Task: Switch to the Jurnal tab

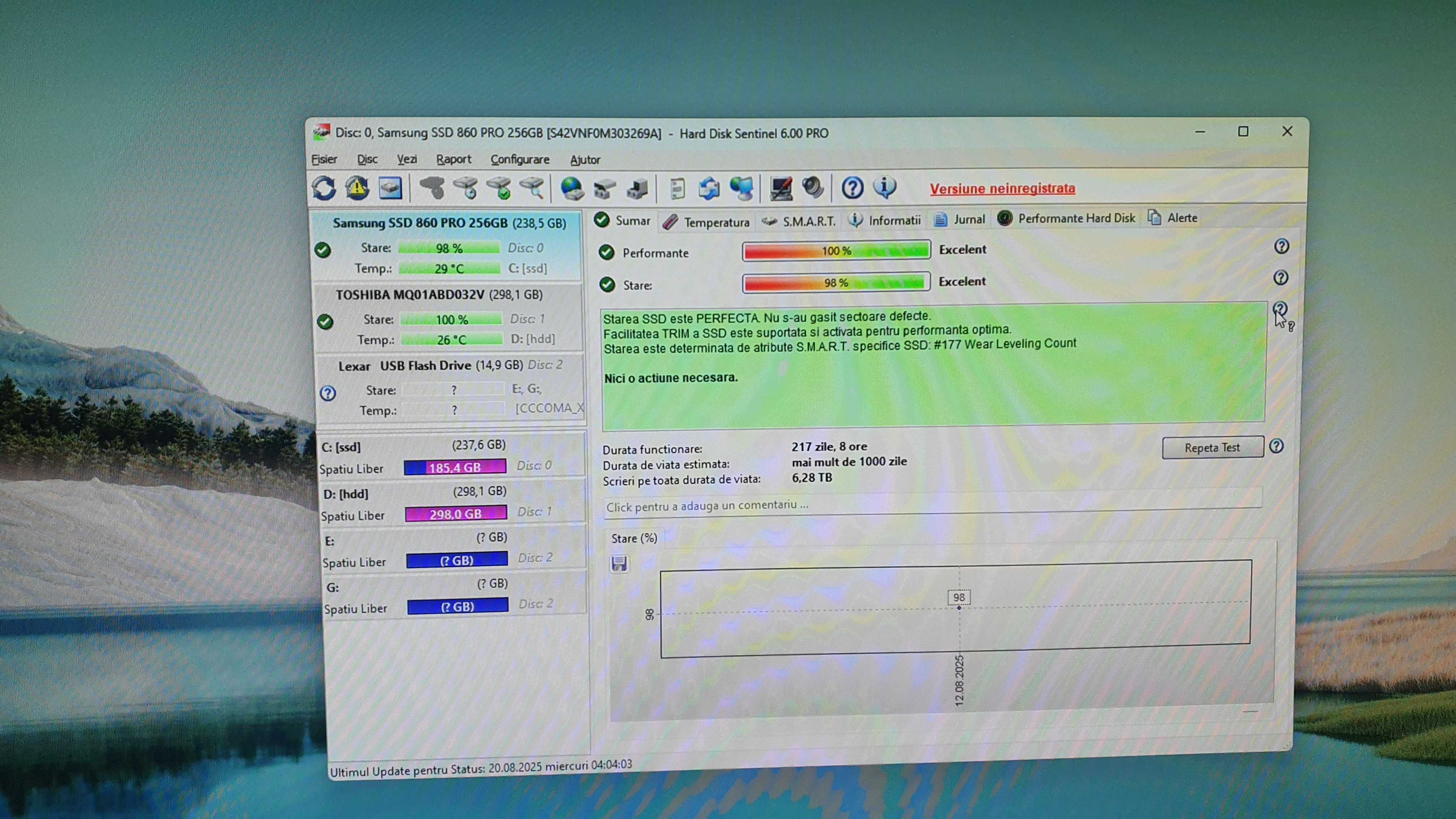Action: click(959, 219)
